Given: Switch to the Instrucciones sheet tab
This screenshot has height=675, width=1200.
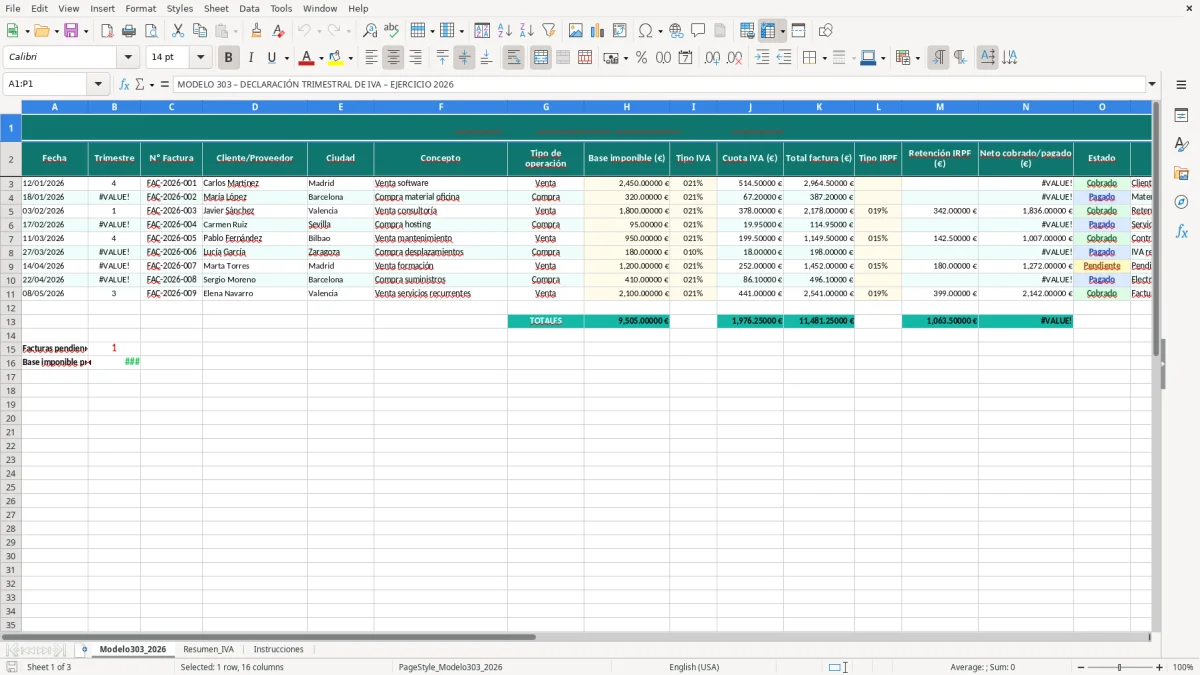Looking at the screenshot, I should [278, 649].
